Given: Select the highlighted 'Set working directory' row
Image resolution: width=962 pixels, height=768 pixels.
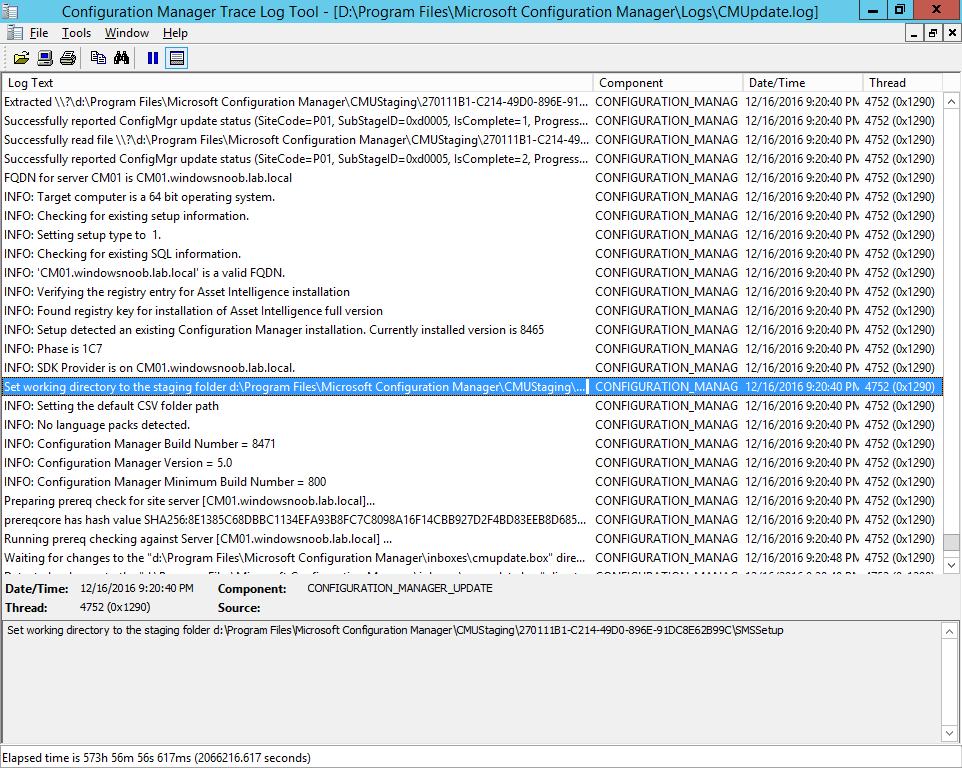Looking at the screenshot, I should click(472, 387).
